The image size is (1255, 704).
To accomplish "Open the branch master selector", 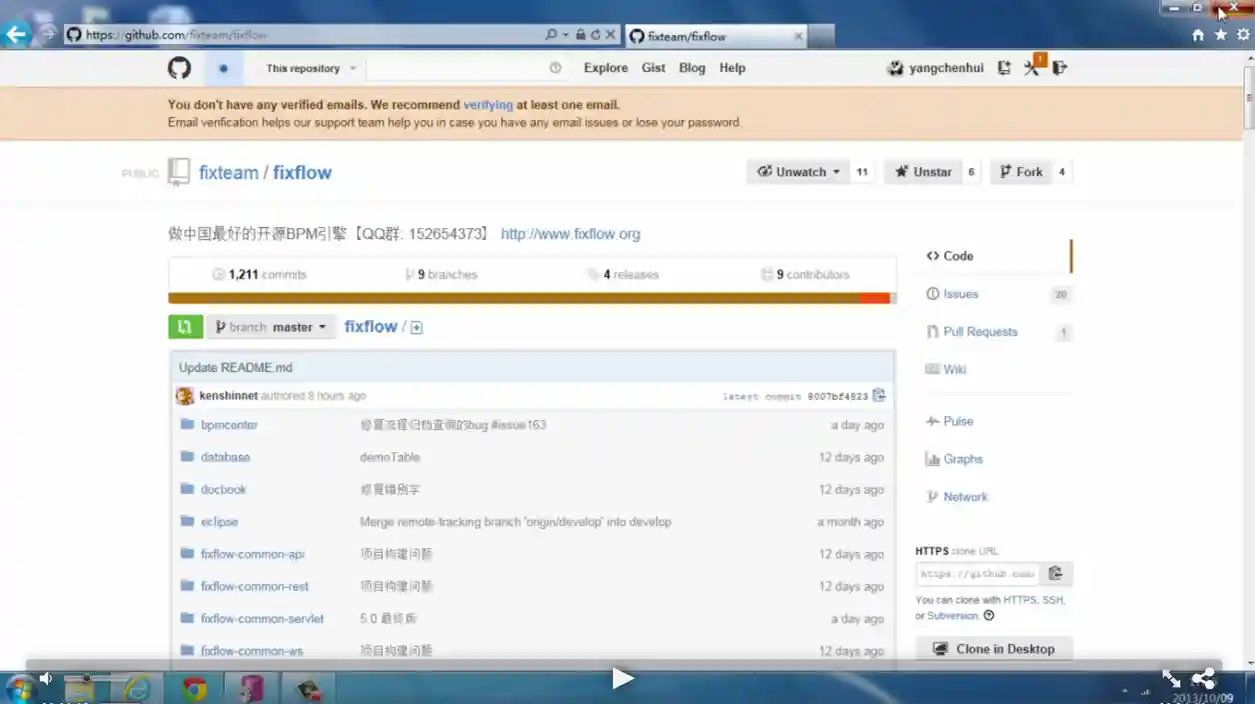I will point(271,327).
